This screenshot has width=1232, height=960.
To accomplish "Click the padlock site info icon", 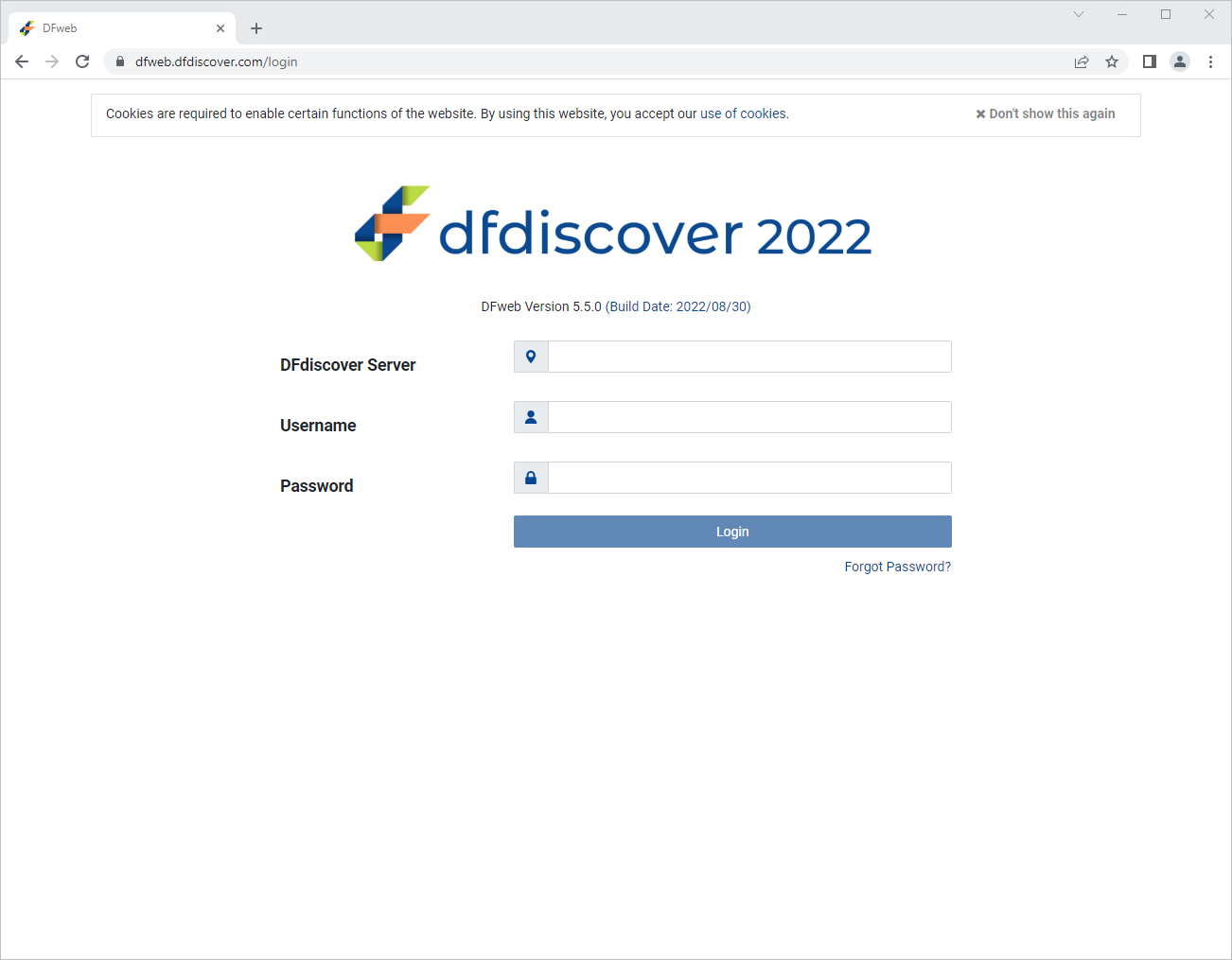I will tap(119, 61).
